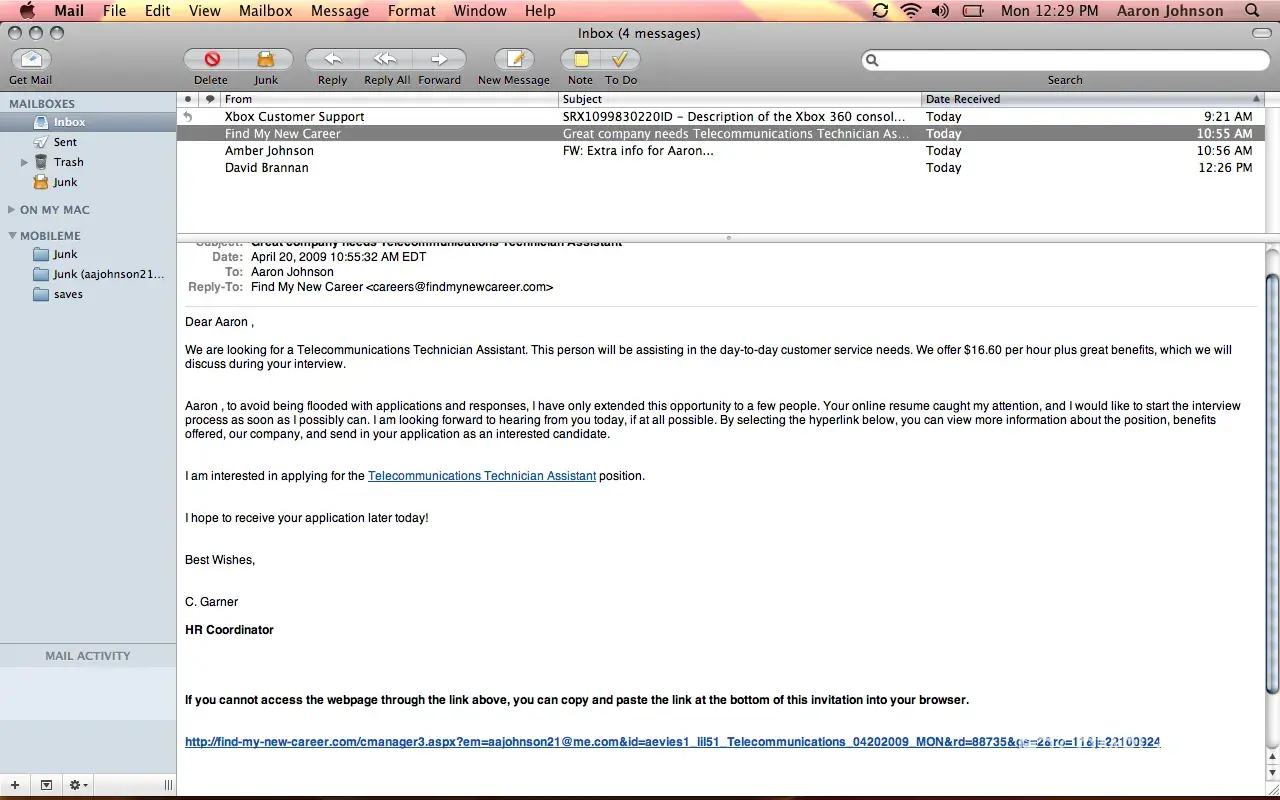Open the File menu
The image size is (1280, 800).
coord(114,11)
